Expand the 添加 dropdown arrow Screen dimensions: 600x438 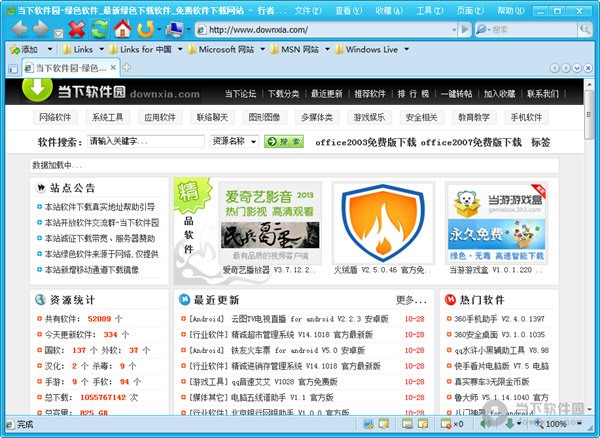50,49
